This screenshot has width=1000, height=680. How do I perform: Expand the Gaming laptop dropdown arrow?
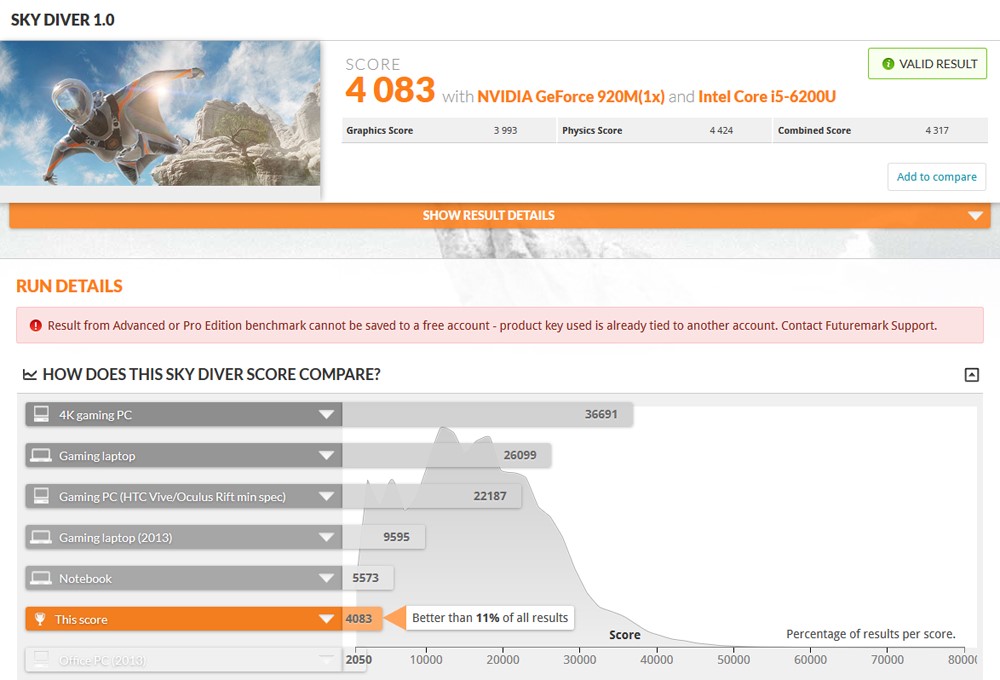coord(327,455)
